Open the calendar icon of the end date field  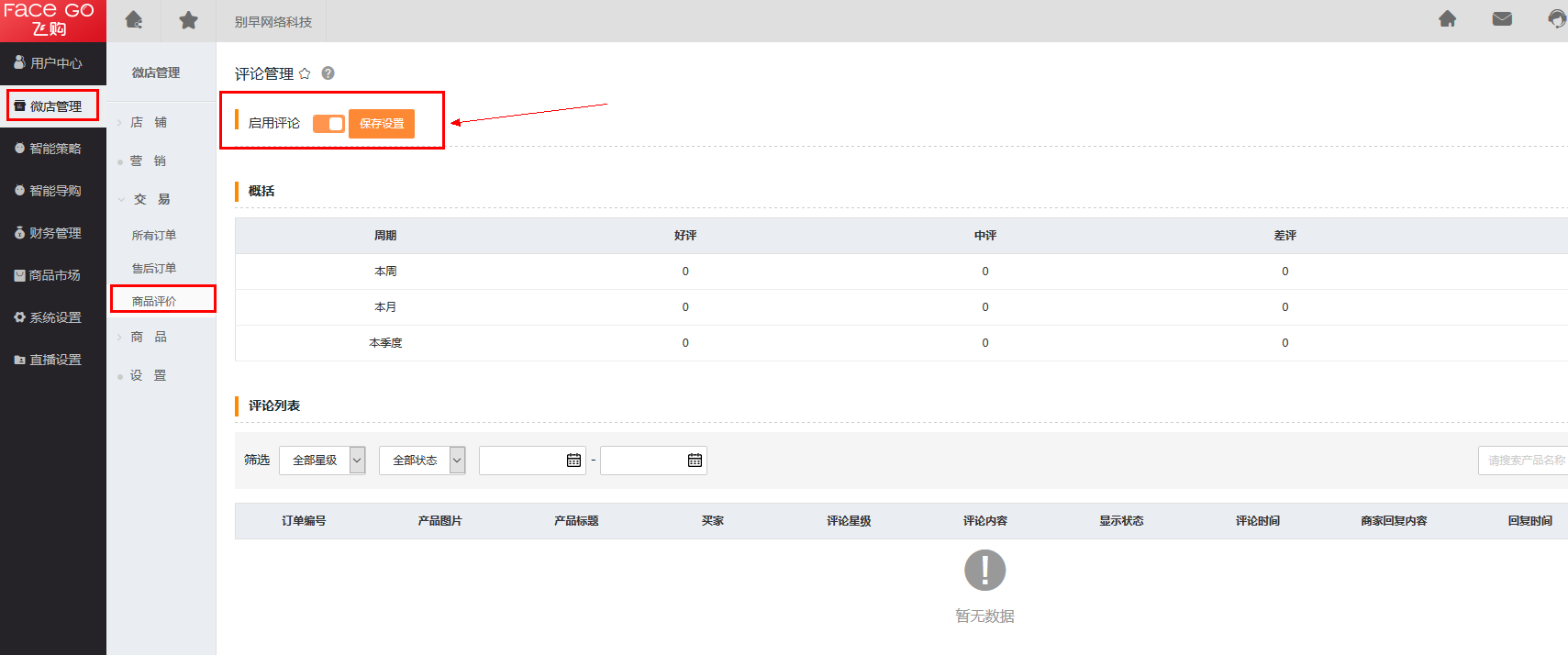pyautogui.click(x=695, y=461)
